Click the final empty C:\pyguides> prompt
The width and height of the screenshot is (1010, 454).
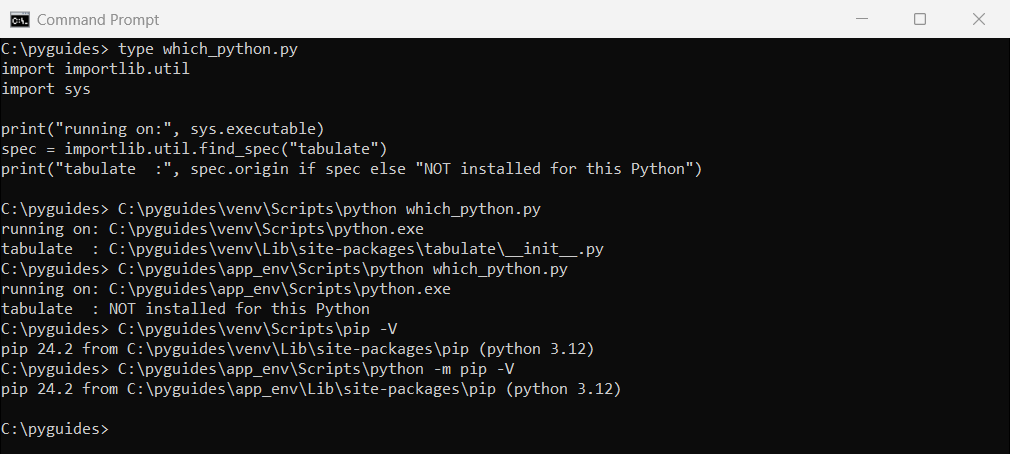tap(55, 428)
